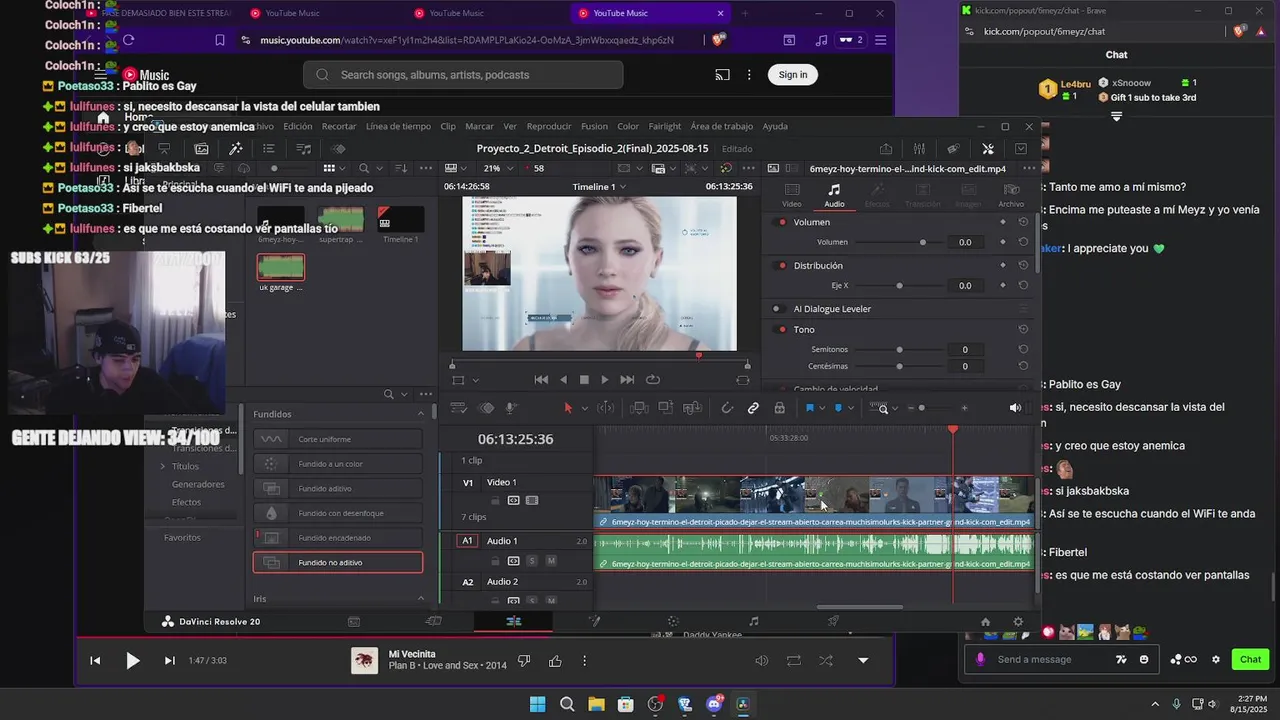Open the Reproducir menu

tap(549, 126)
